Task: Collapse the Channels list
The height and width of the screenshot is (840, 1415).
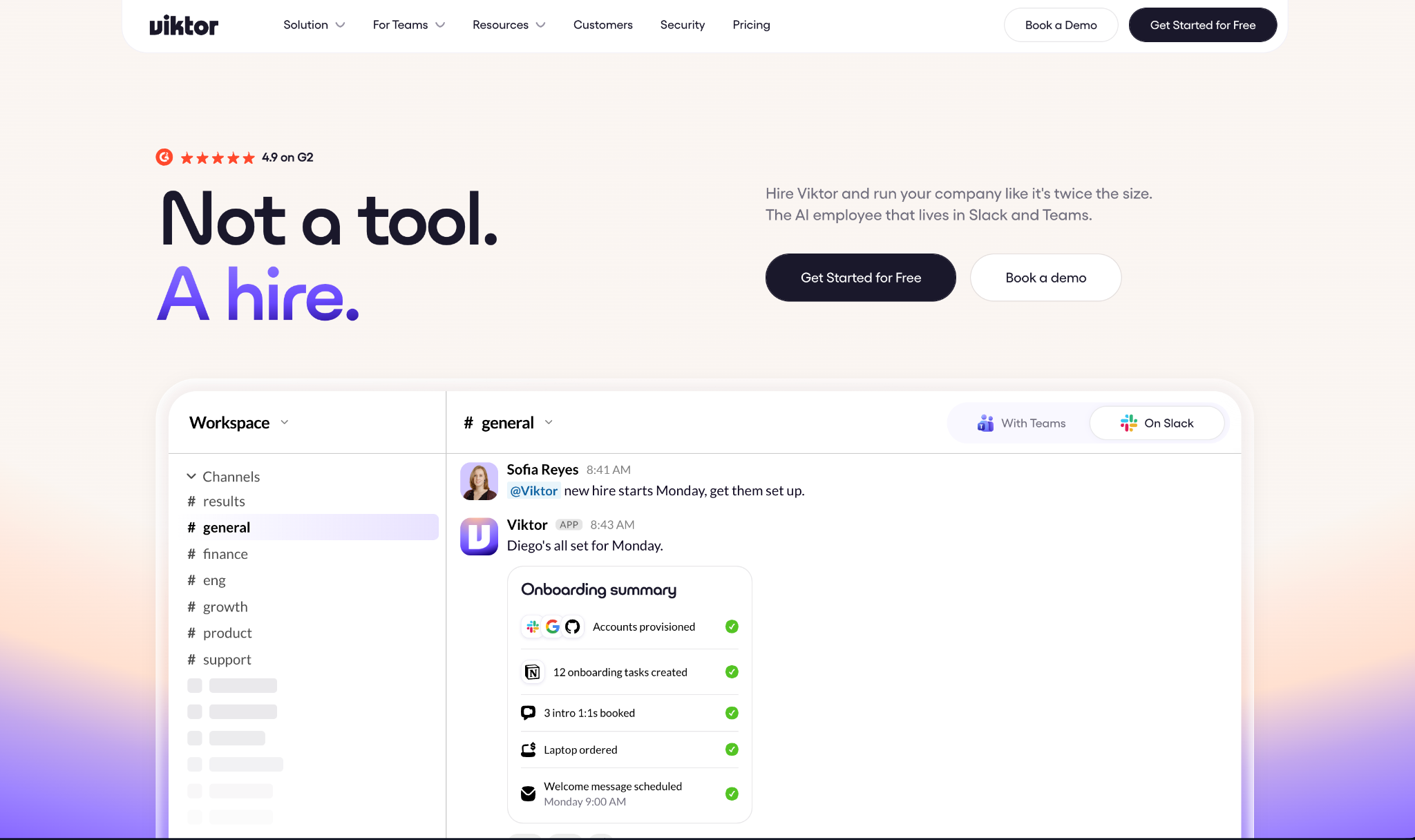Action: point(191,477)
